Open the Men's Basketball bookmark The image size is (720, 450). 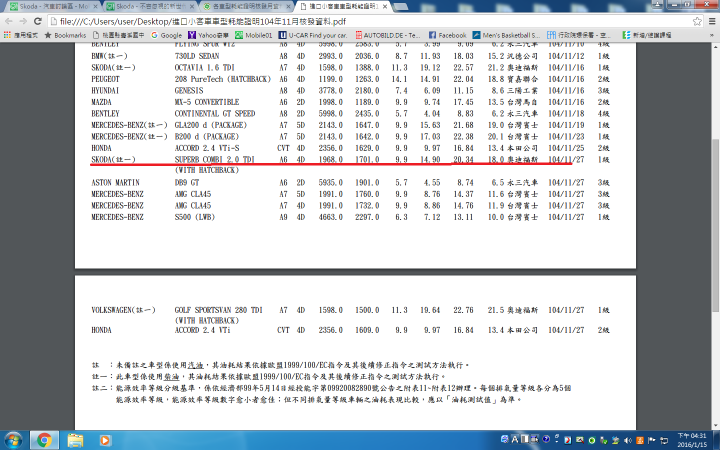[506, 35]
